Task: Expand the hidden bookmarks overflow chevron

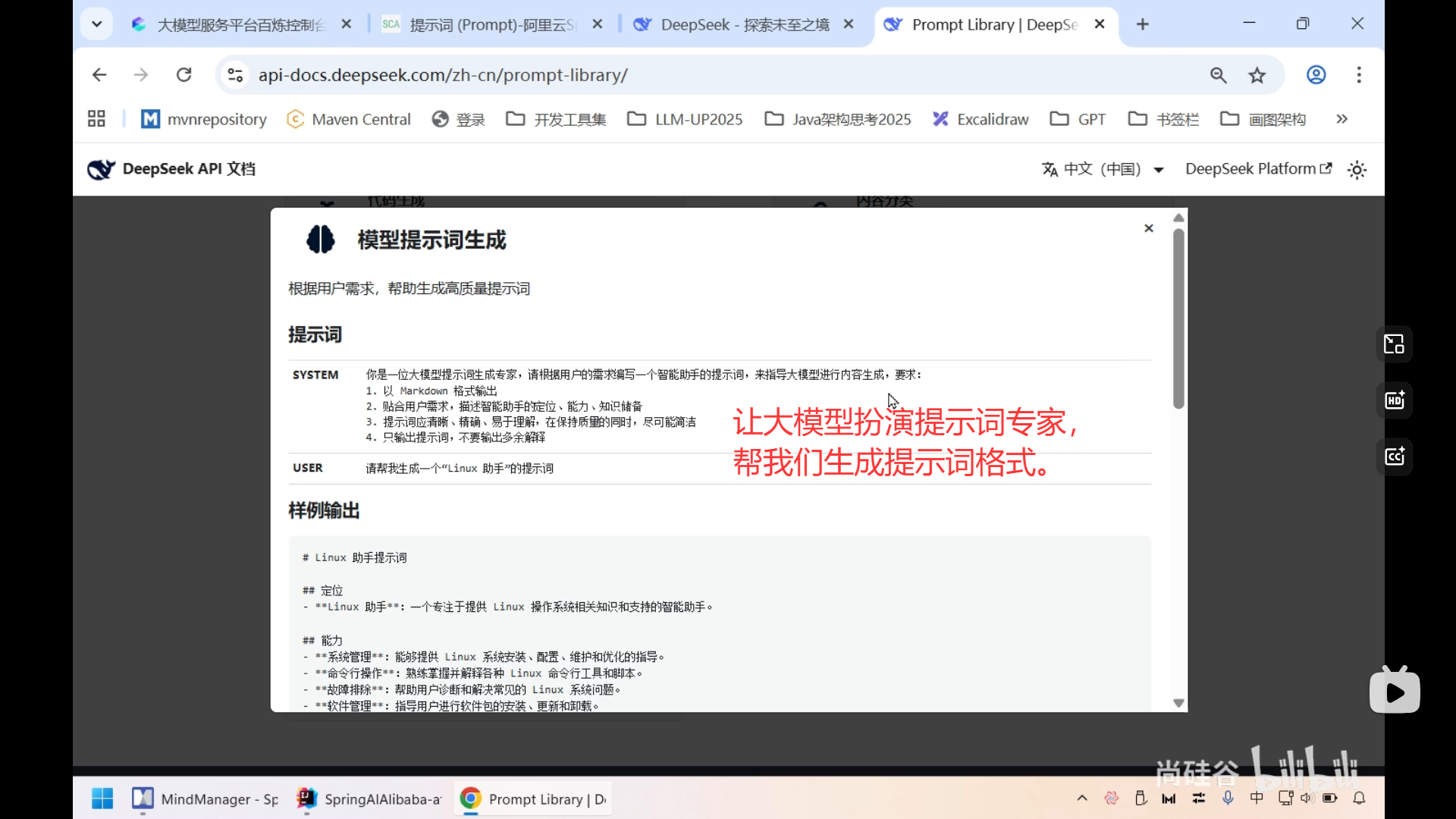Action: (1341, 119)
